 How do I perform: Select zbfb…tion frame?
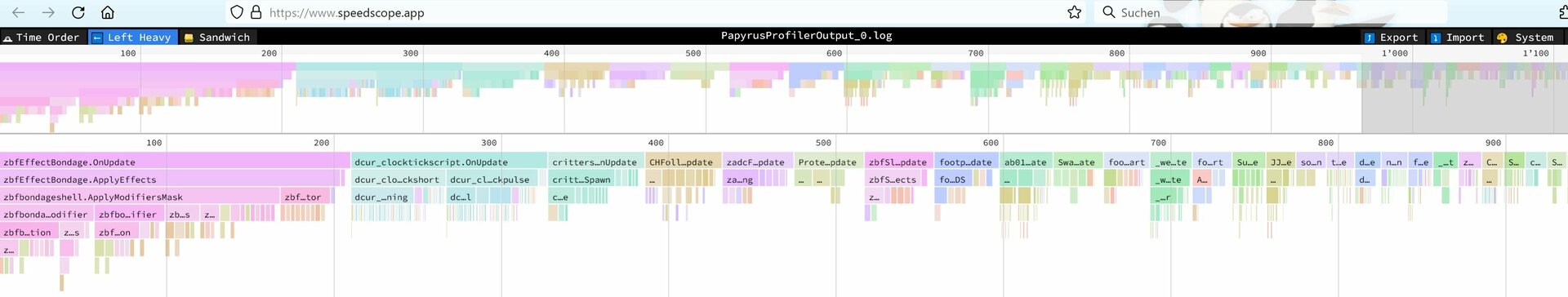tap(29, 232)
